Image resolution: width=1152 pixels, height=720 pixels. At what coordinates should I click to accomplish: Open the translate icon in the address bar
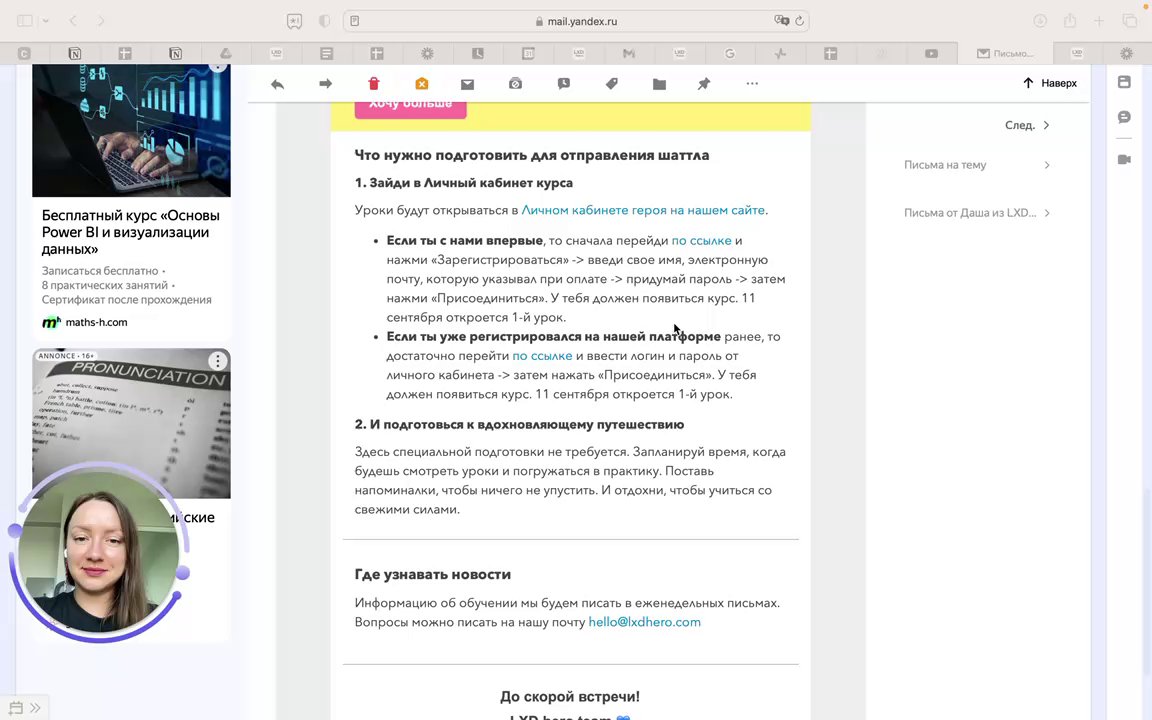[782, 21]
